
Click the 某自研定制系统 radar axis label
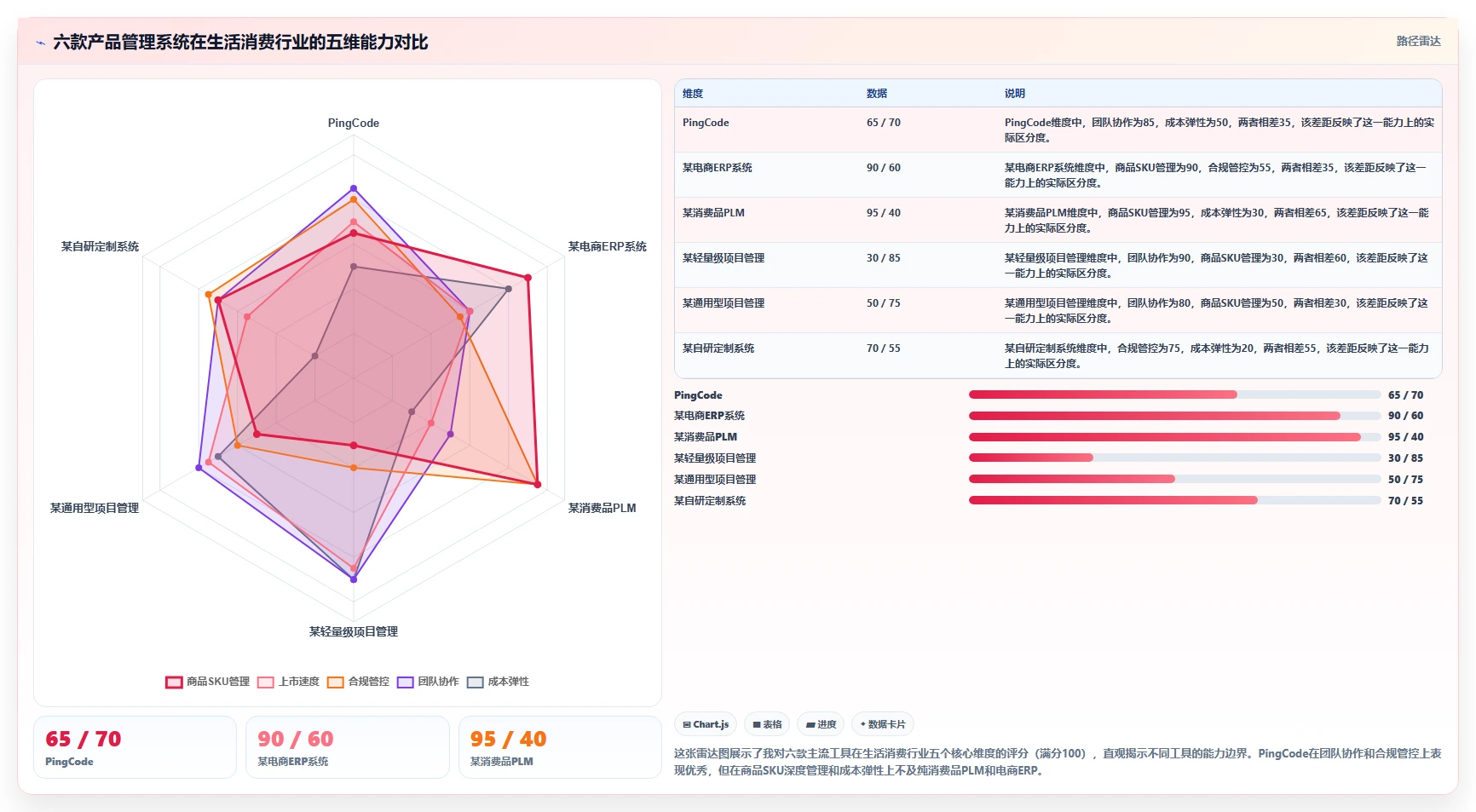[100, 246]
